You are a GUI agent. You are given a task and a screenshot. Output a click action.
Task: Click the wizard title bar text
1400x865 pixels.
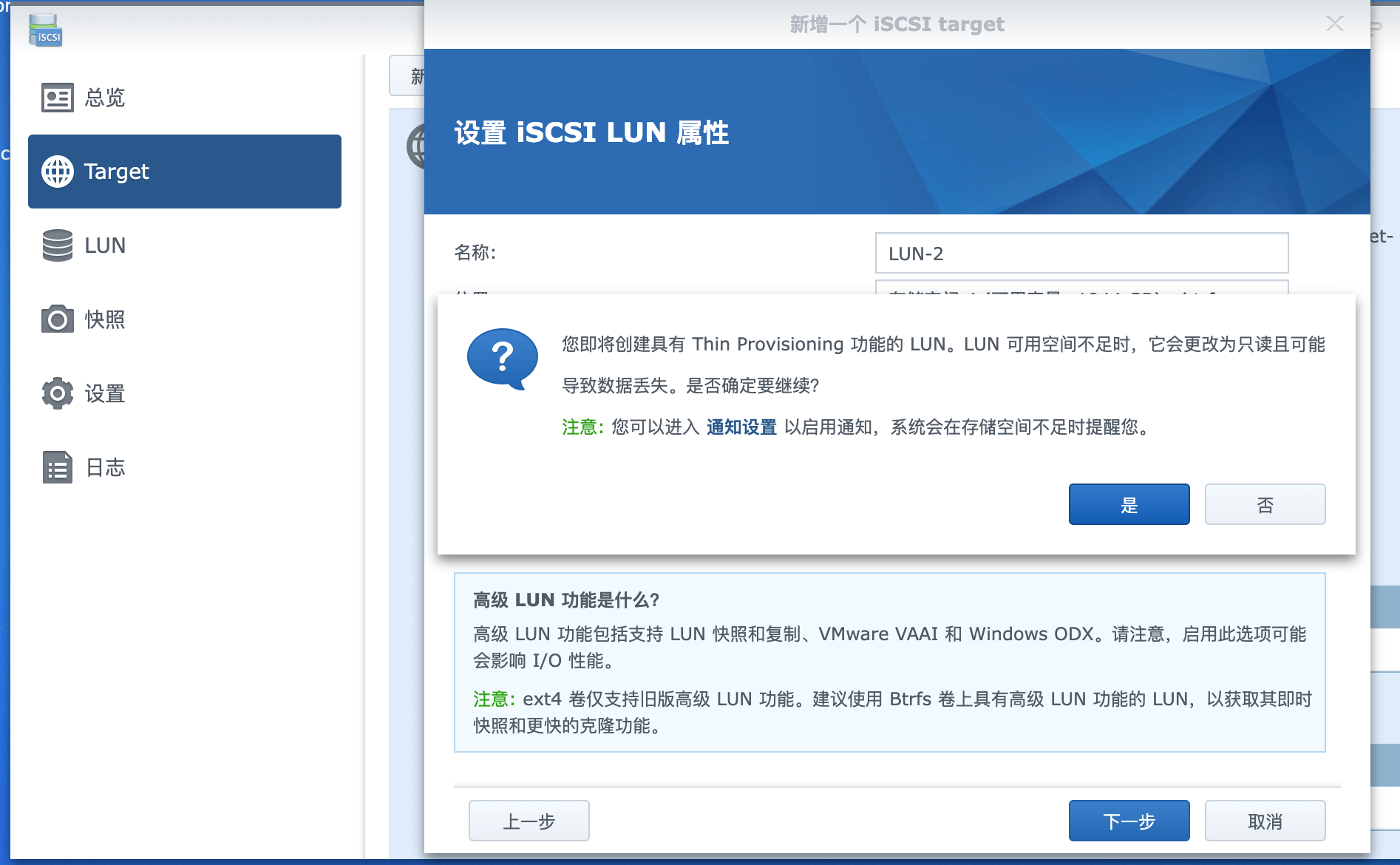[897, 24]
